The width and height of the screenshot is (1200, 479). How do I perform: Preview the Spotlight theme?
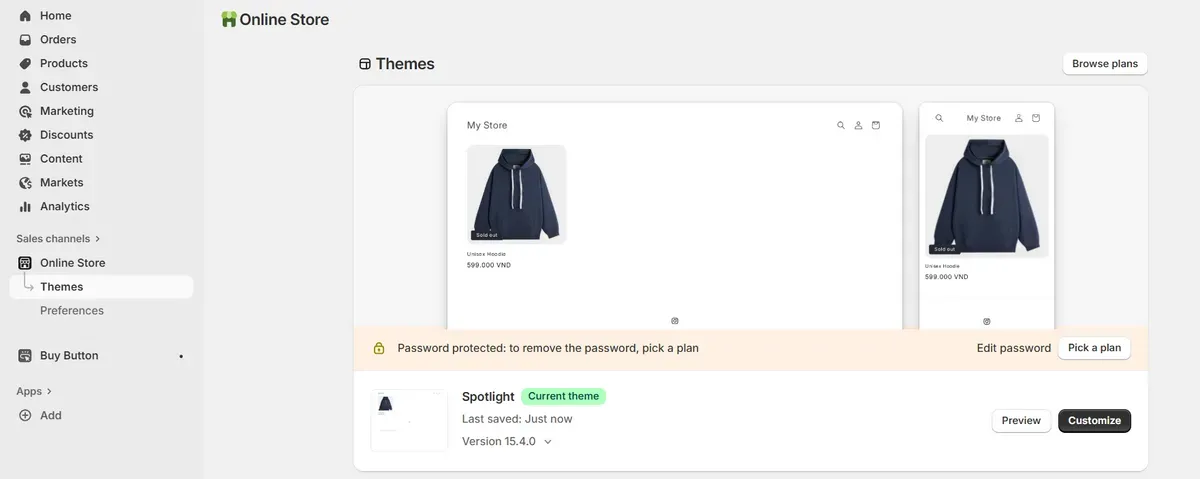coord(1021,421)
